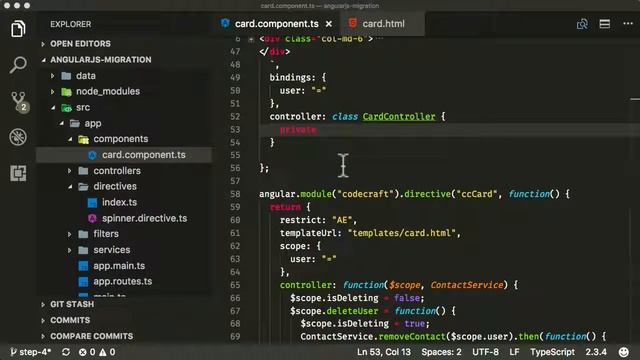Image resolution: width=640 pixels, height=360 pixels.
Task: Open Source Control view with 2 changes
Action: tap(19, 101)
